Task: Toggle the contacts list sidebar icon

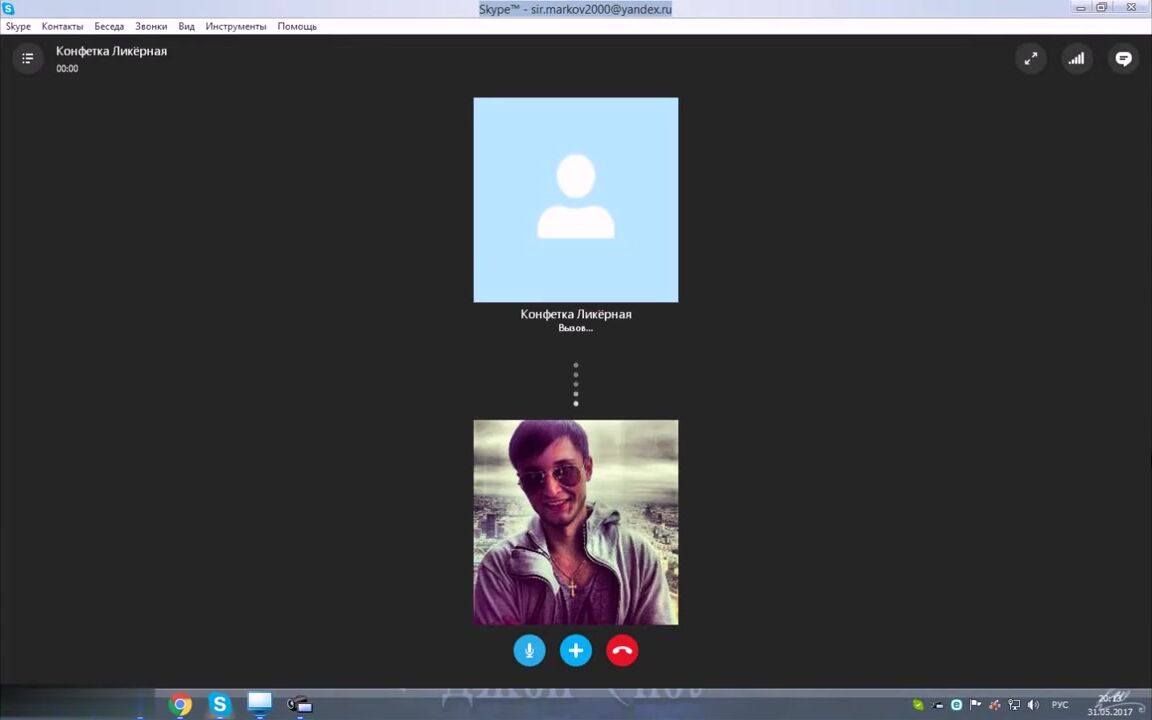Action: [28, 59]
